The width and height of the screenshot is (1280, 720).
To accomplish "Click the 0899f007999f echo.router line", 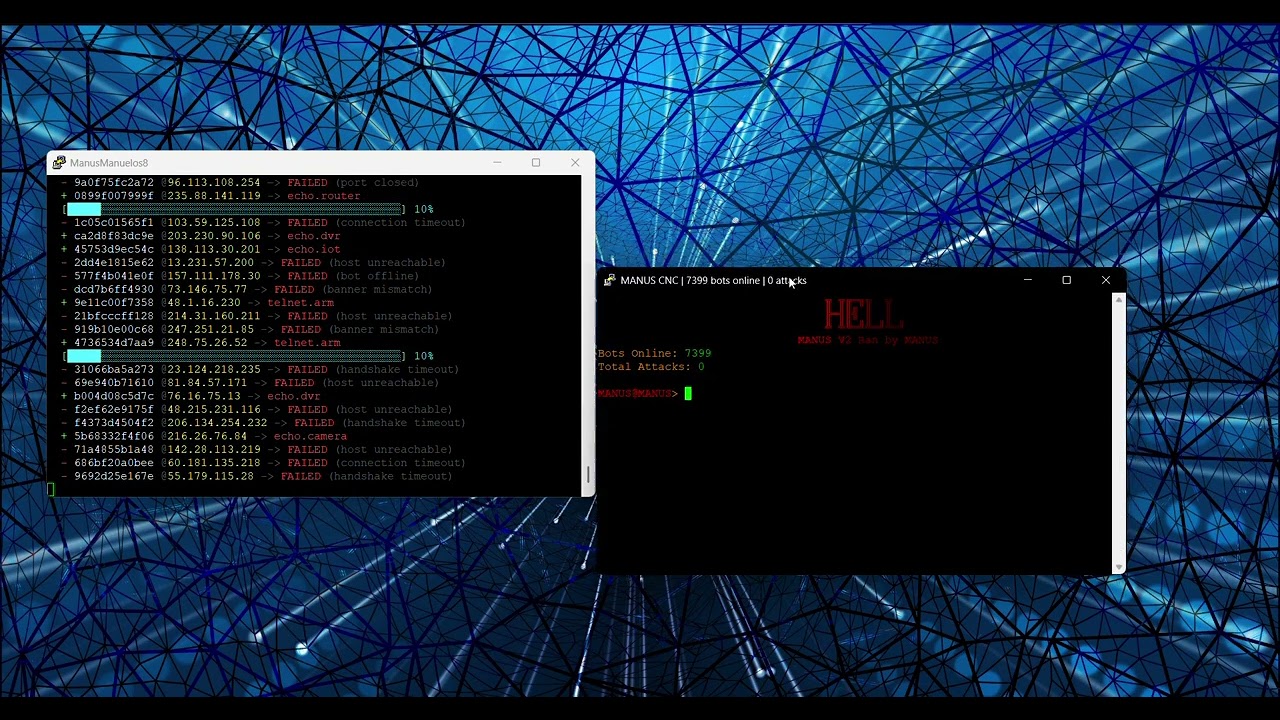I will 211,196.
